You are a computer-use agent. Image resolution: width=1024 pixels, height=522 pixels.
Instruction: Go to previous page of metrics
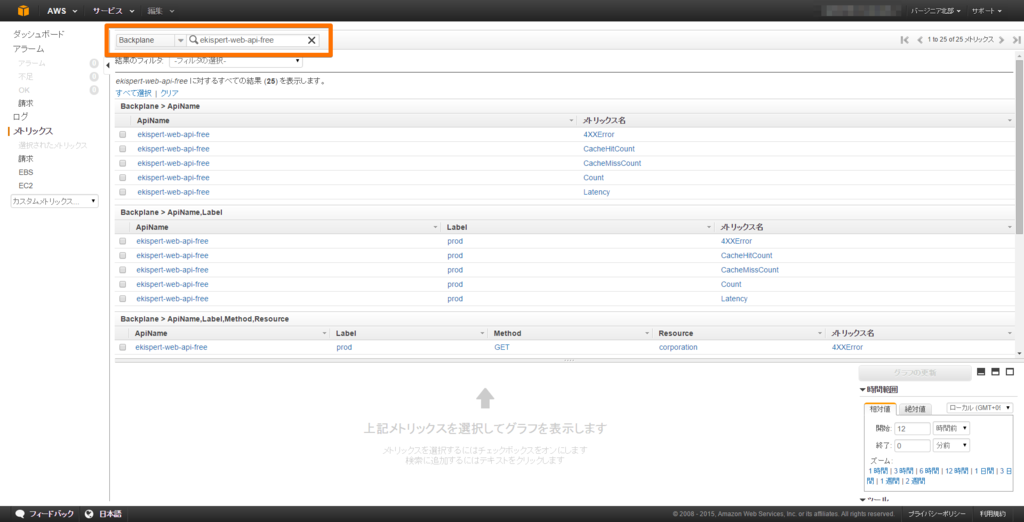pyautogui.click(x=920, y=40)
